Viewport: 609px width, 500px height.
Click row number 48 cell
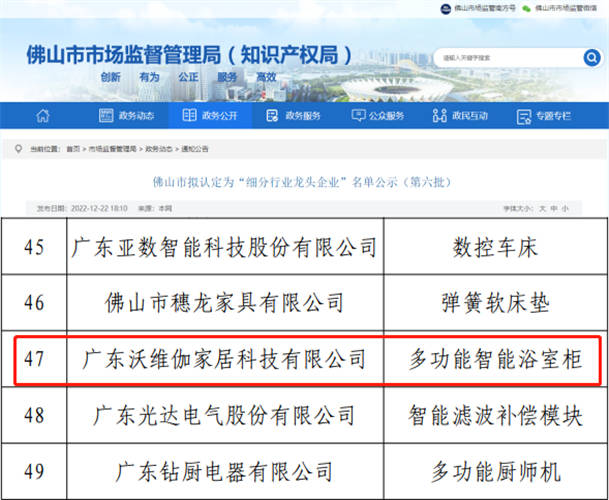[x=34, y=415]
